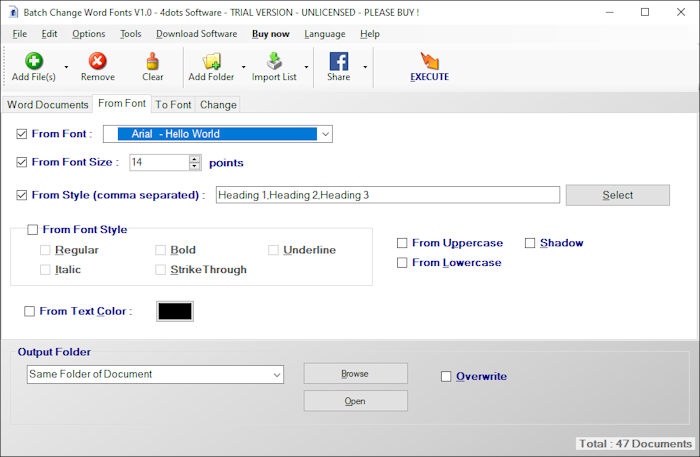Open the Output Folder dropdown
This screenshot has width=700, height=457.
coord(155,374)
